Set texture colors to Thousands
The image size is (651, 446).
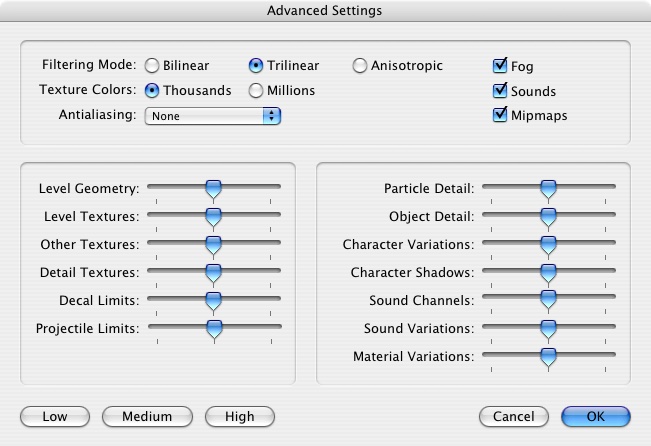click(152, 90)
